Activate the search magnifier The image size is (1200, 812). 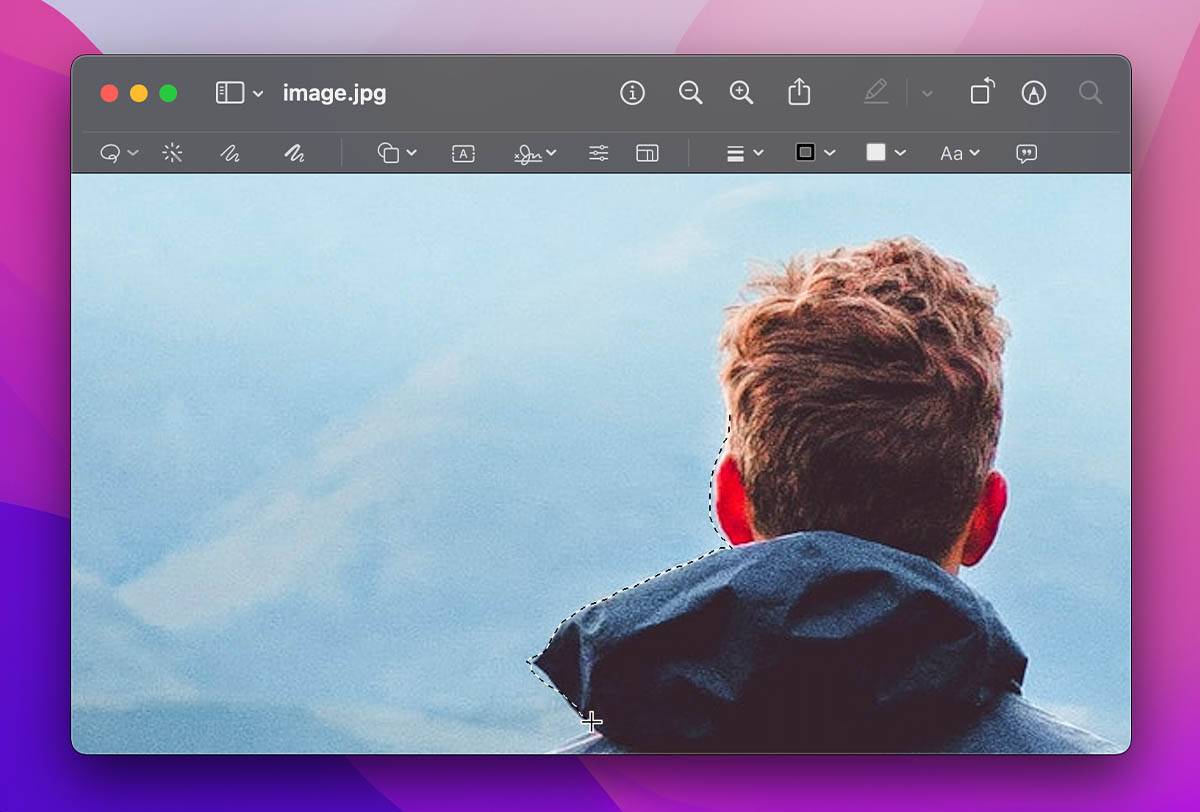(1089, 92)
